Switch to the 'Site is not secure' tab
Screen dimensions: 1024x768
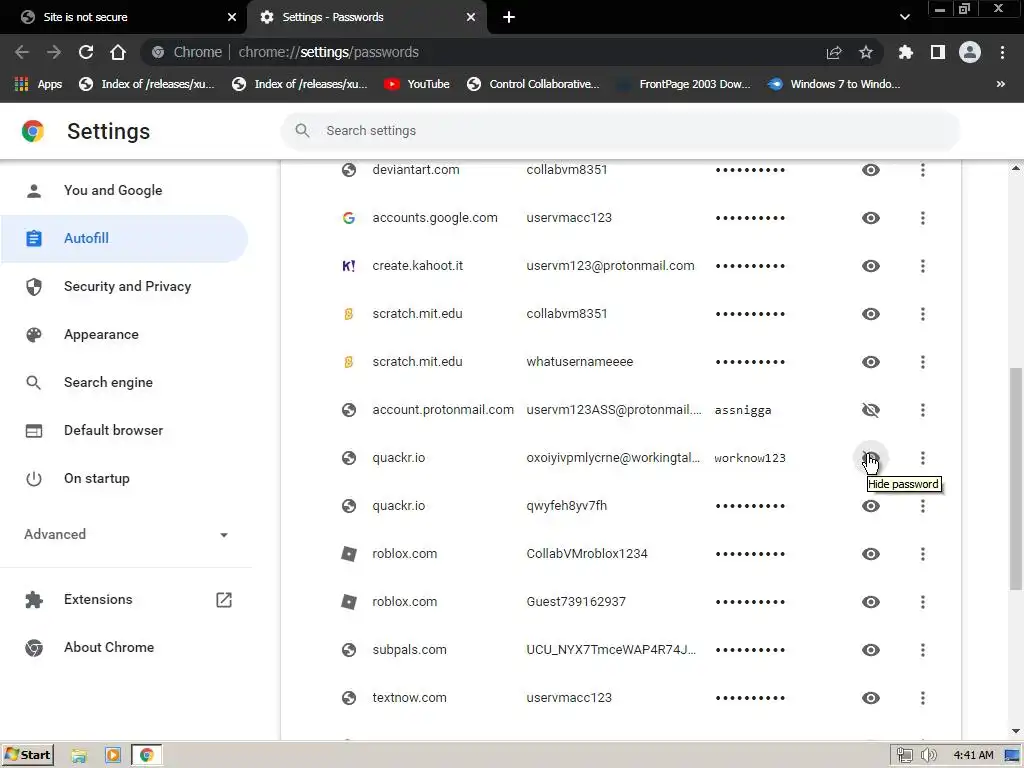point(124,17)
